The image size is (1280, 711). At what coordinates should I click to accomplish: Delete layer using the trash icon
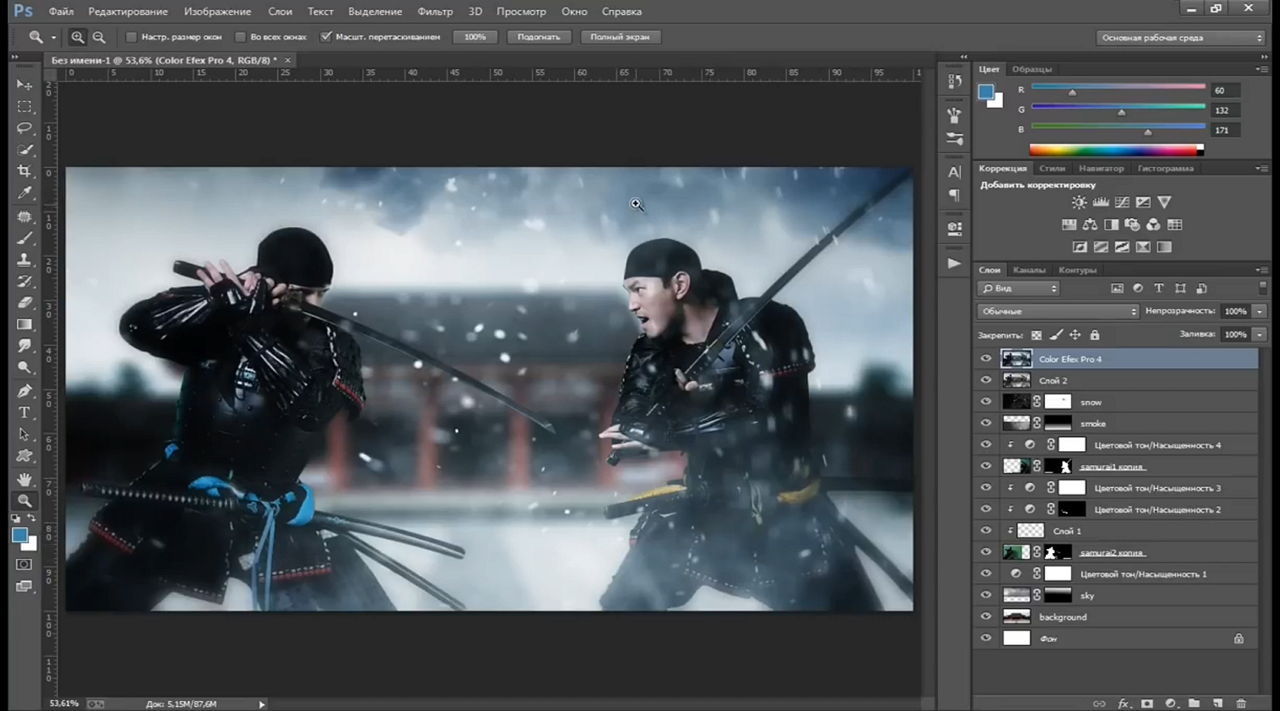pyautogui.click(x=1241, y=704)
